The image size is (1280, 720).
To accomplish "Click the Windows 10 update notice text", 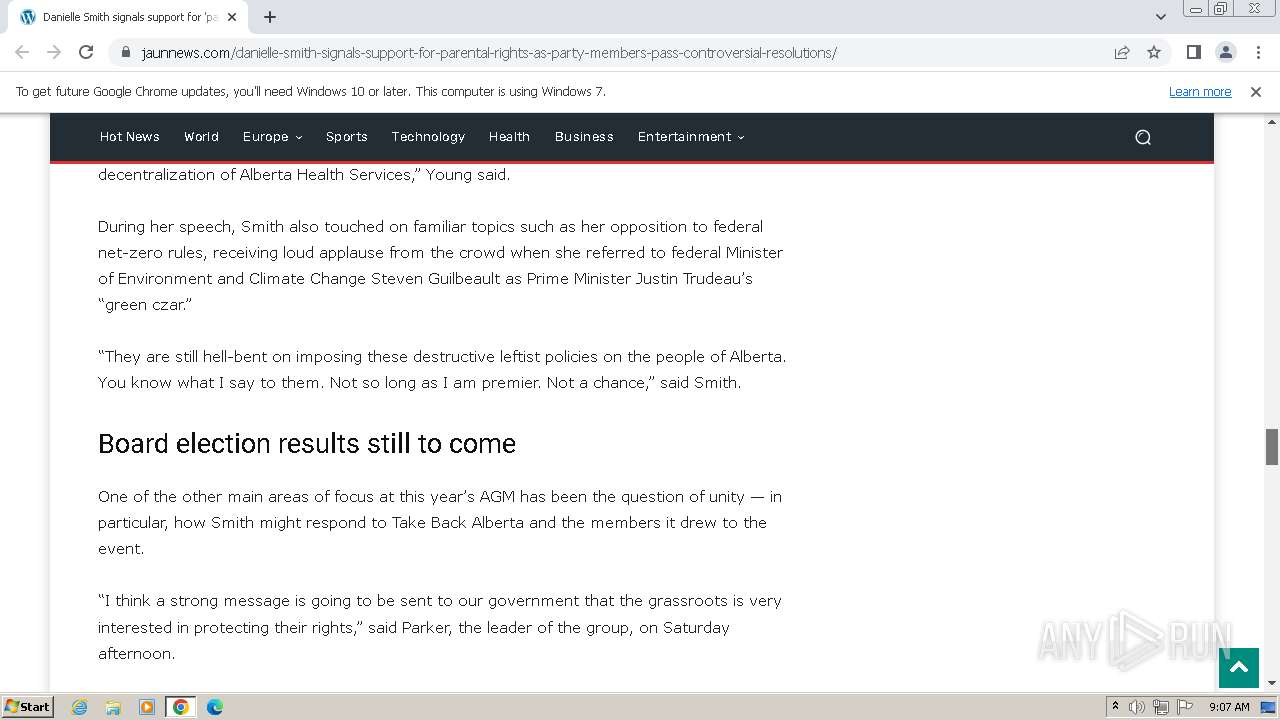I will pos(311,91).
